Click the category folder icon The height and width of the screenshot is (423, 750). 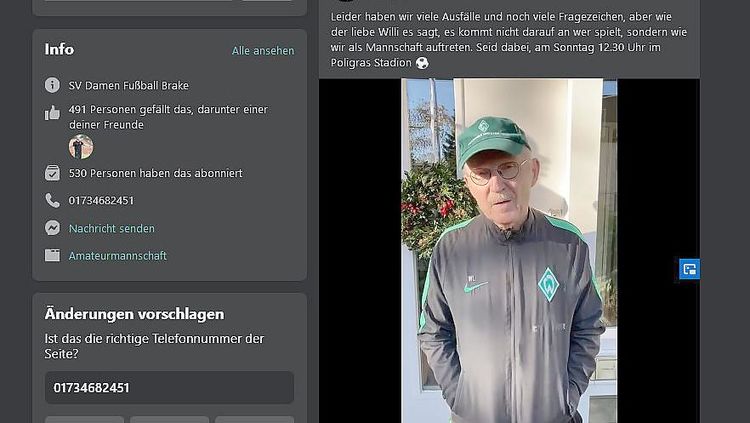coord(52,256)
